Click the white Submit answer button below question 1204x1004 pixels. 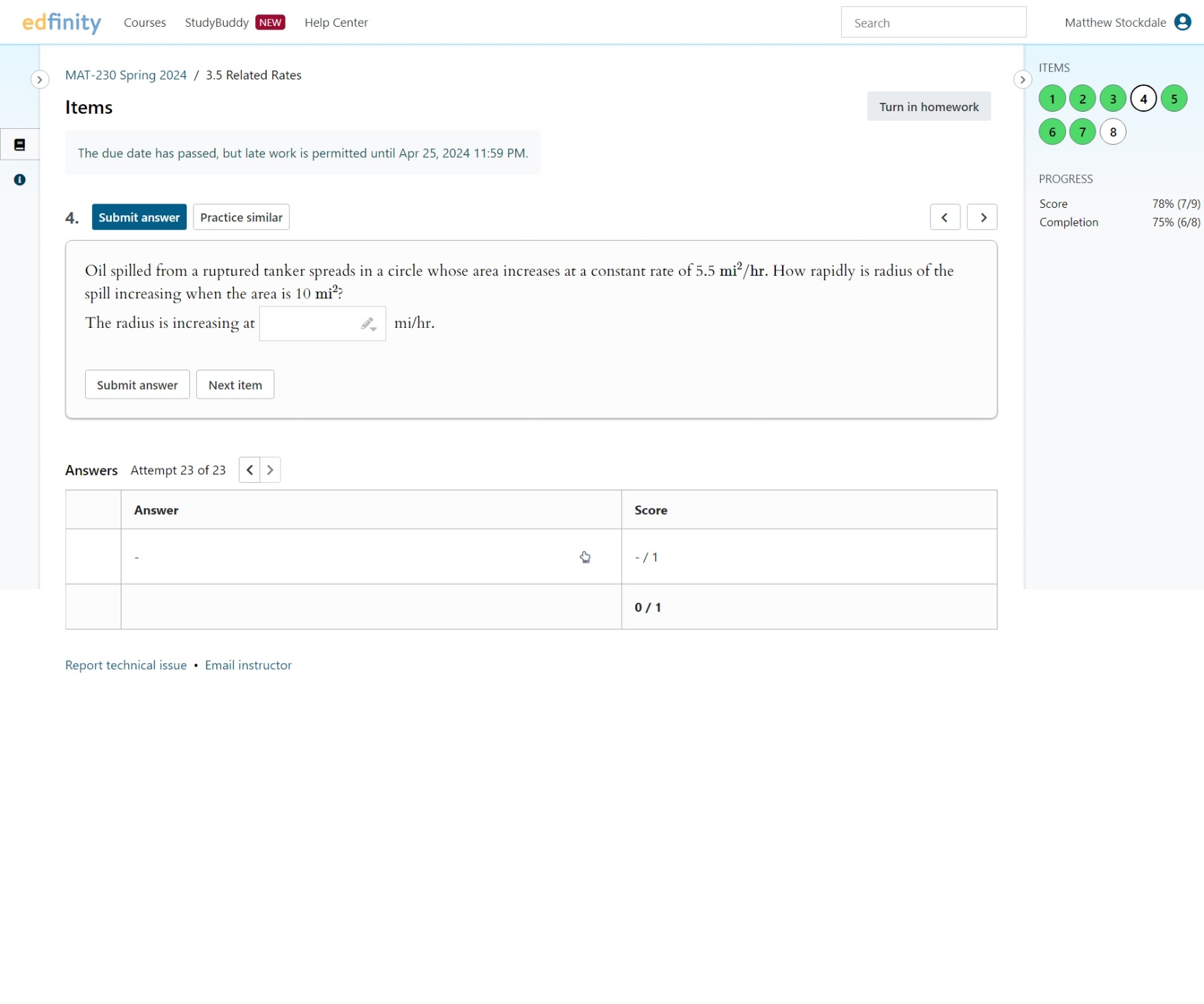click(137, 385)
